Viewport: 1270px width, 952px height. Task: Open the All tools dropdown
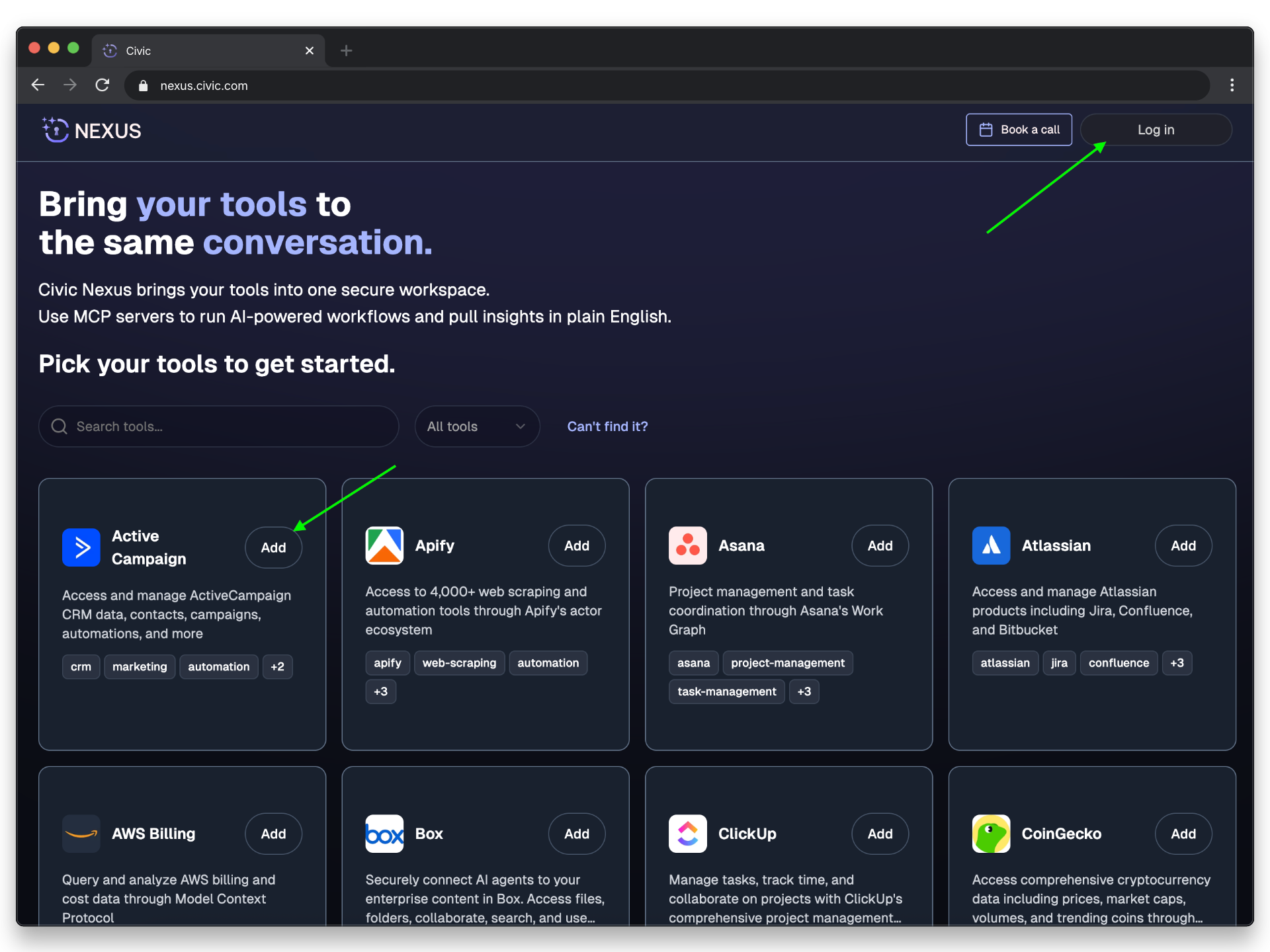pos(476,426)
